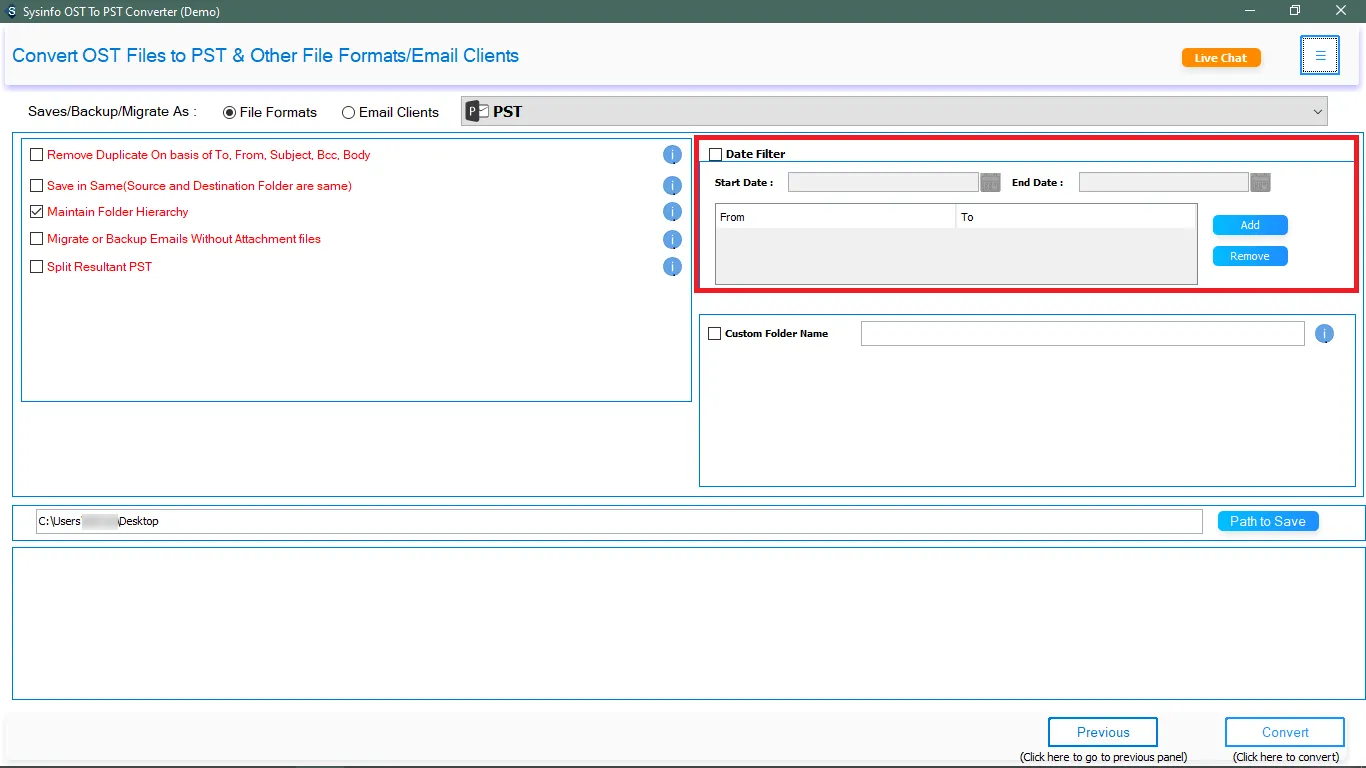Click info icon for Split Resultant PST
The width and height of the screenshot is (1366, 768).
(x=672, y=266)
